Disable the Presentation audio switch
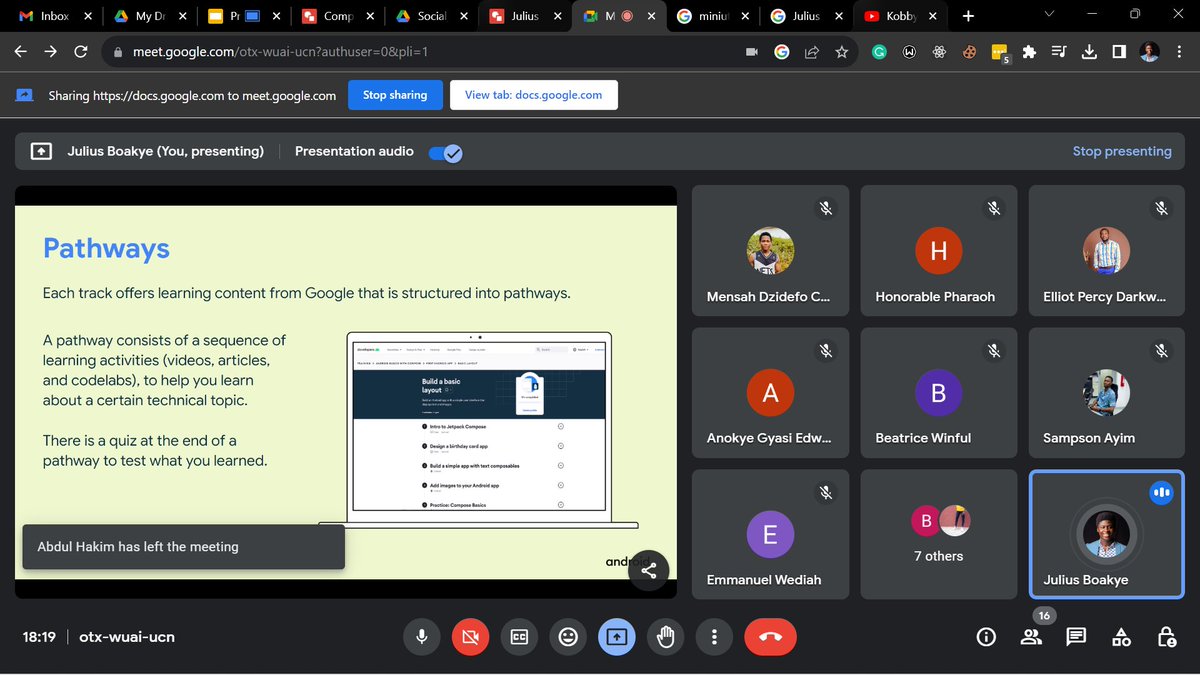Viewport: 1200px width, 675px height. [445, 153]
